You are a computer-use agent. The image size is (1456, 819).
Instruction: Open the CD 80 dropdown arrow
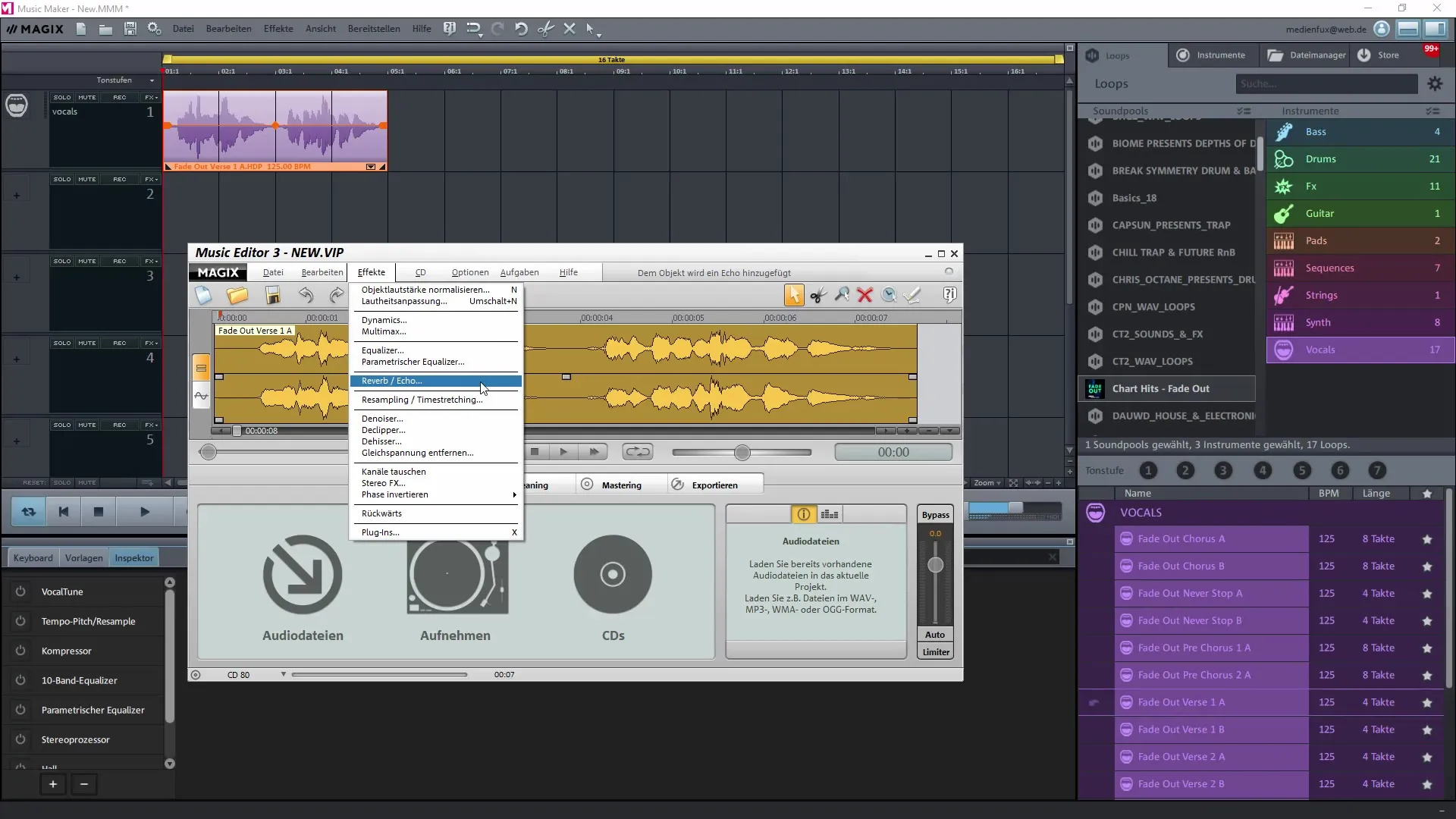[284, 674]
